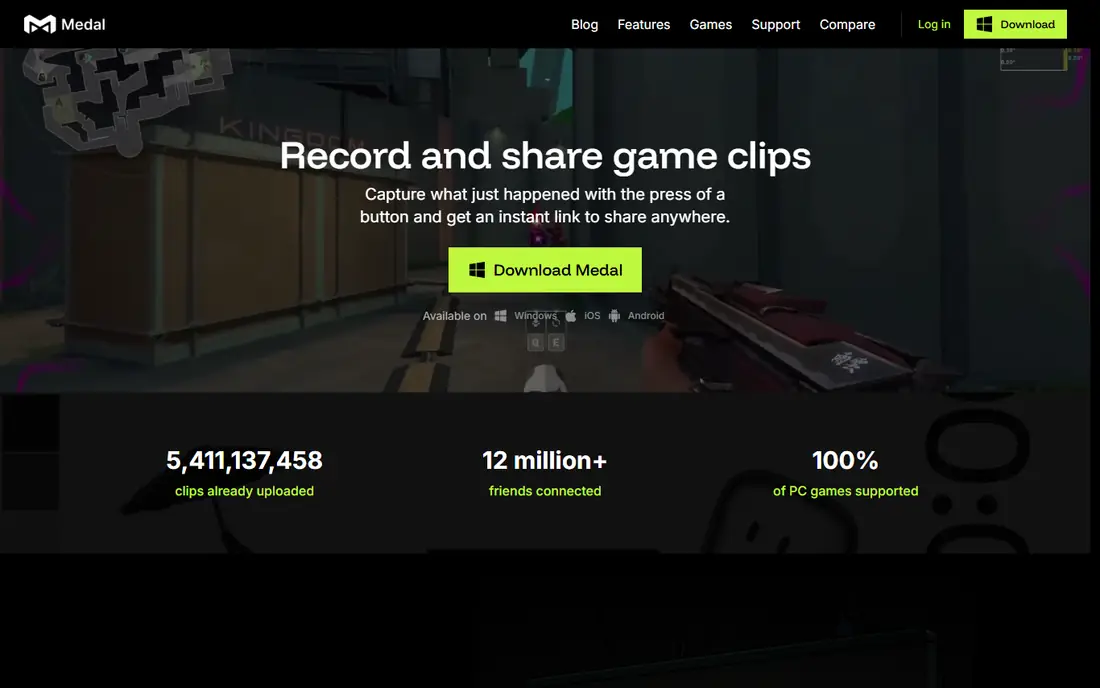This screenshot has height=688, width=1100.
Task: Click the 'clips already uploaded' label
Action: (244, 491)
